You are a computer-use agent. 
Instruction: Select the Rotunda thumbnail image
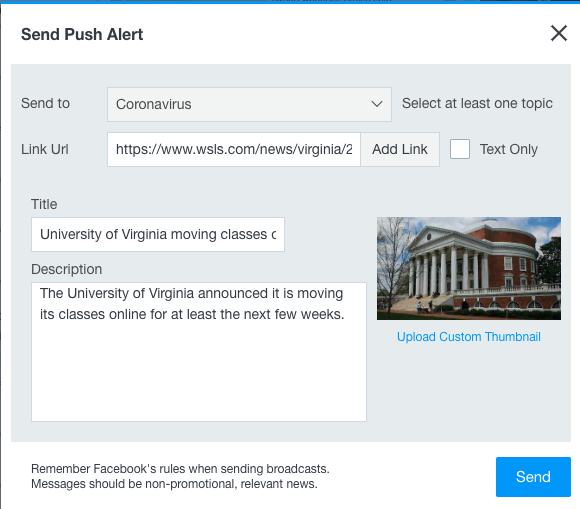click(469, 269)
